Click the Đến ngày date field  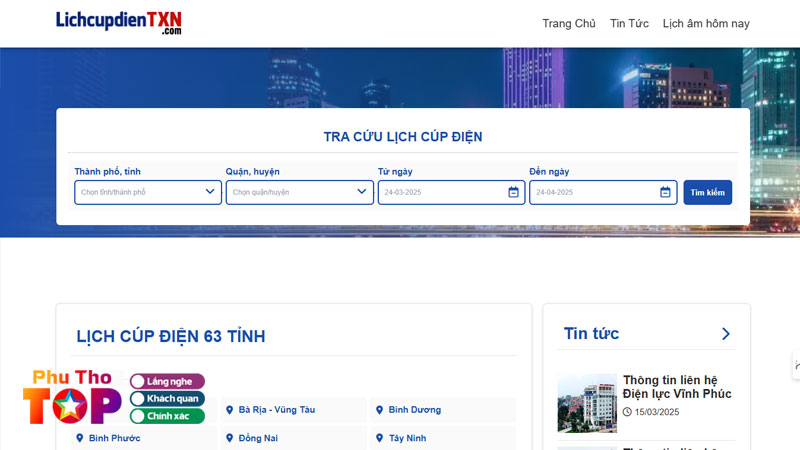pyautogui.click(x=603, y=192)
